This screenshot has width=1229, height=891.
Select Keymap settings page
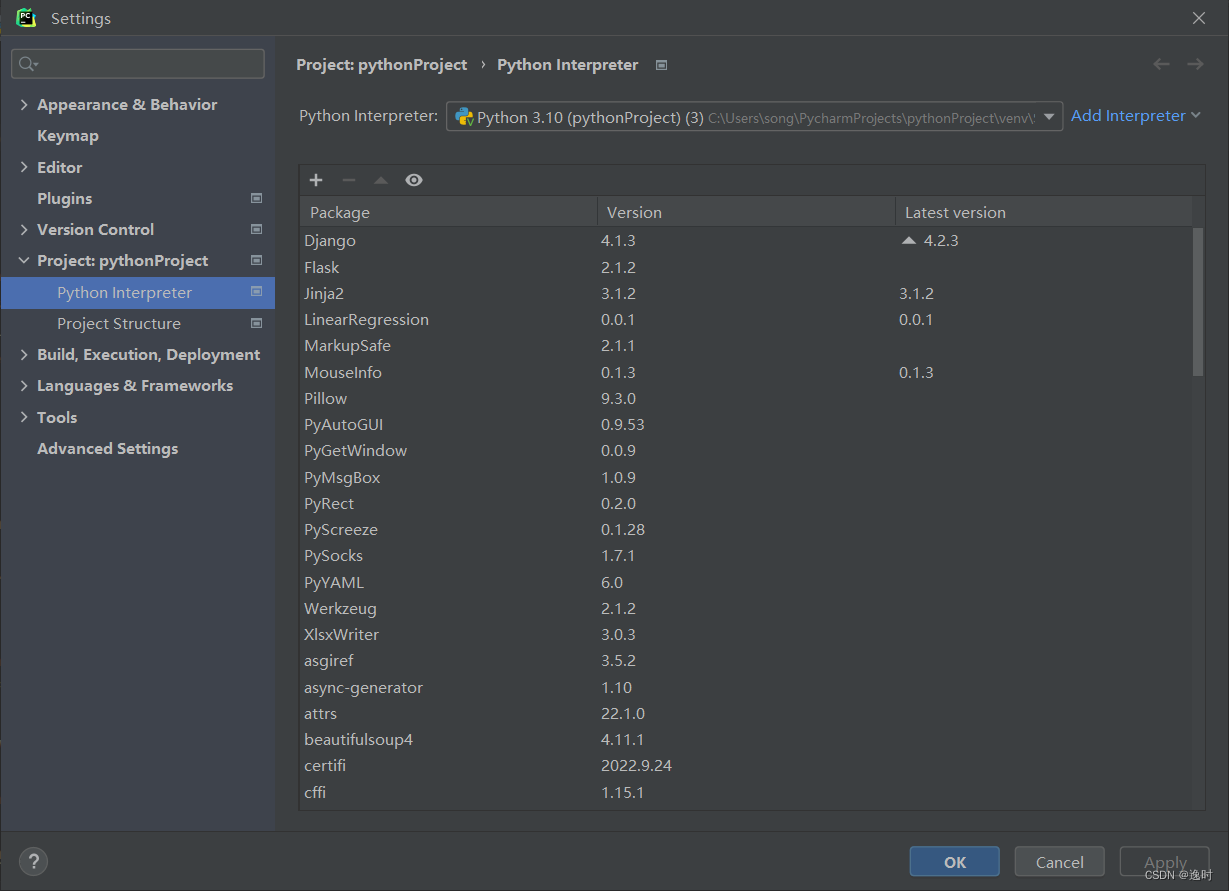coord(68,135)
